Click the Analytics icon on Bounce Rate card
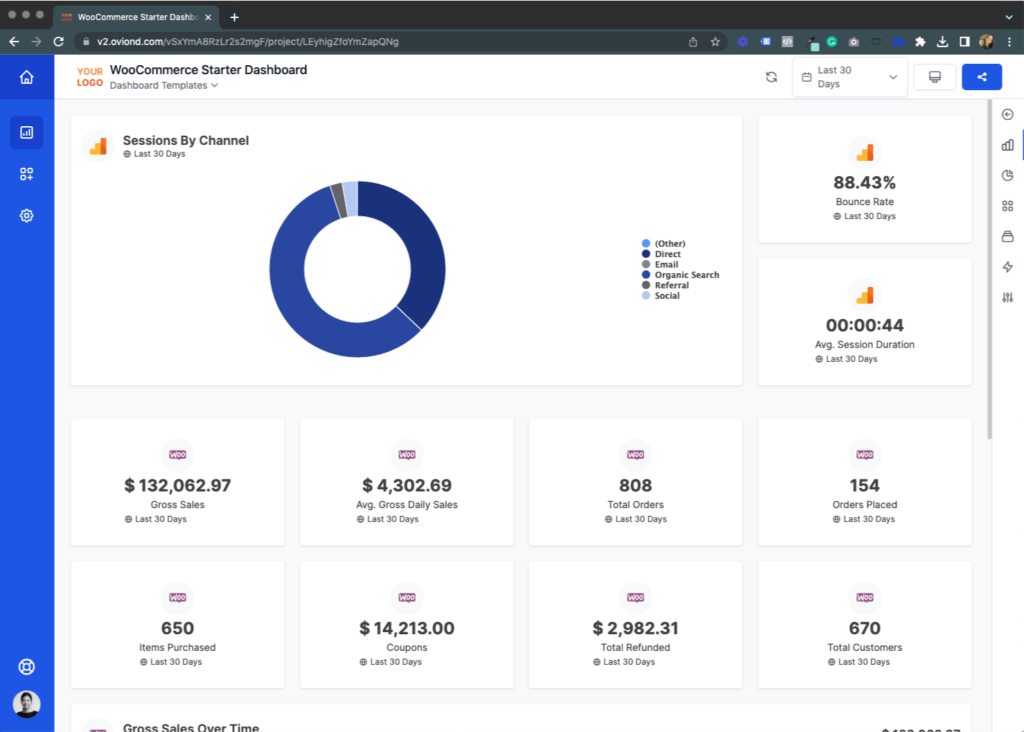Screen dimensions: 1024x732 (865, 153)
